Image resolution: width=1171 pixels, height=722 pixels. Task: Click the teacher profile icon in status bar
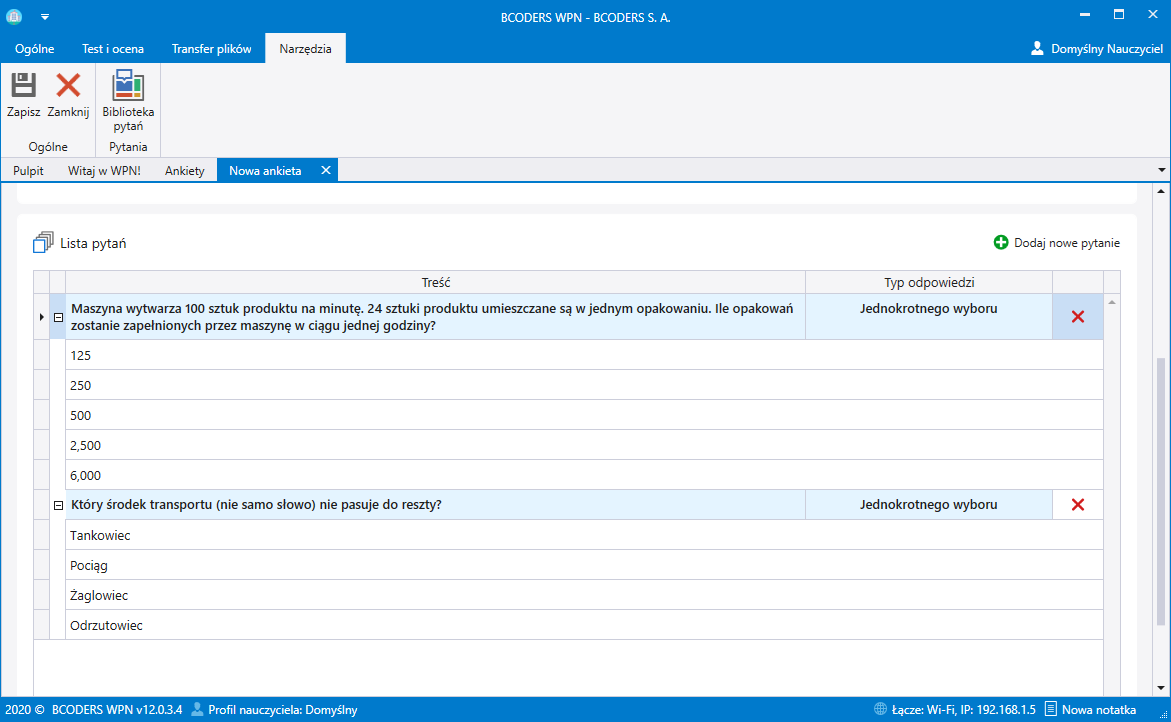[x=197, y=709]
